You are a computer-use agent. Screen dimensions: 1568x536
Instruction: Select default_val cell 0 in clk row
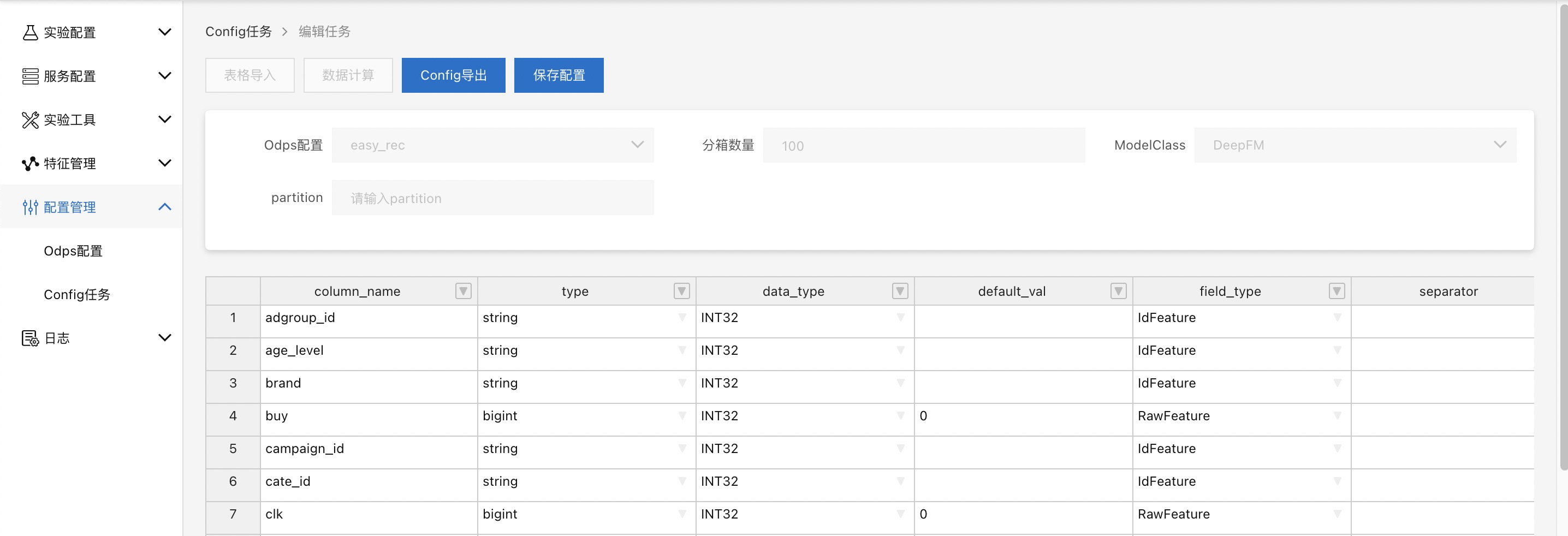click(x=1023, y=518)
